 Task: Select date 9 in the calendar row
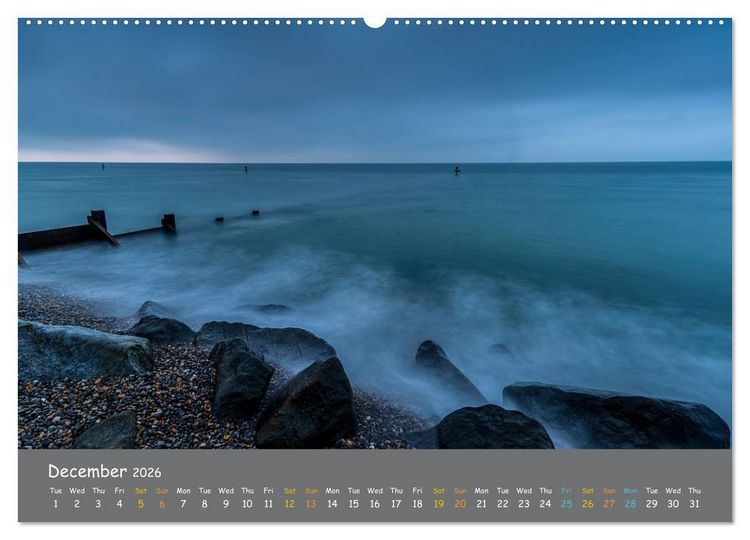coord(226,504)
